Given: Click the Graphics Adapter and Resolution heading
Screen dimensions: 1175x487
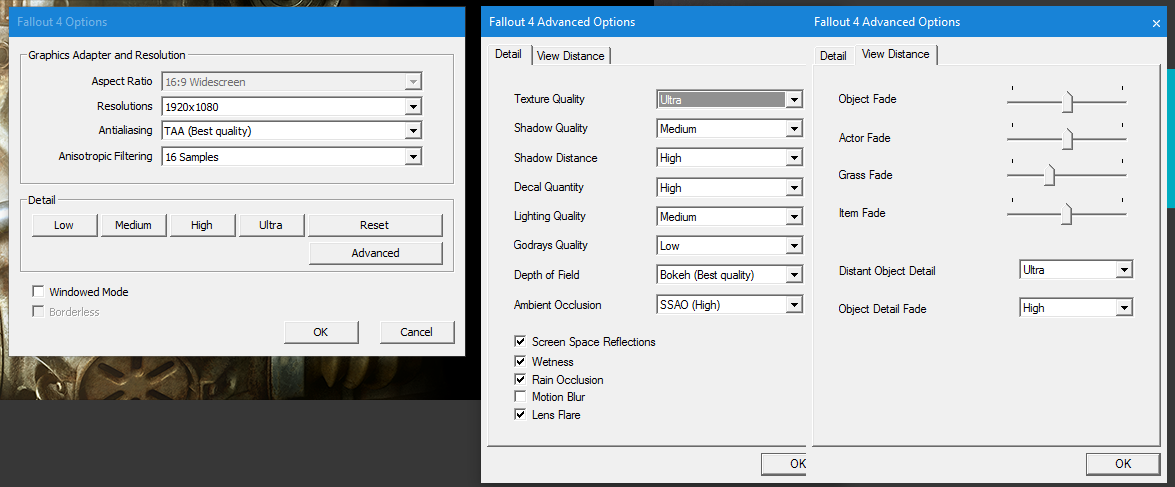Looking at the screenshot, I should click(107, 55).
